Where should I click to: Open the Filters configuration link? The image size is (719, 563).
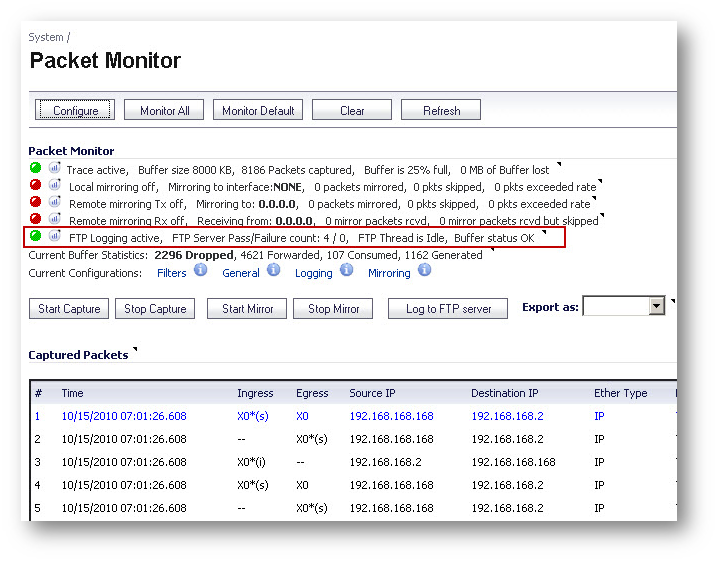pyautogui.click(x=172, y=273)
